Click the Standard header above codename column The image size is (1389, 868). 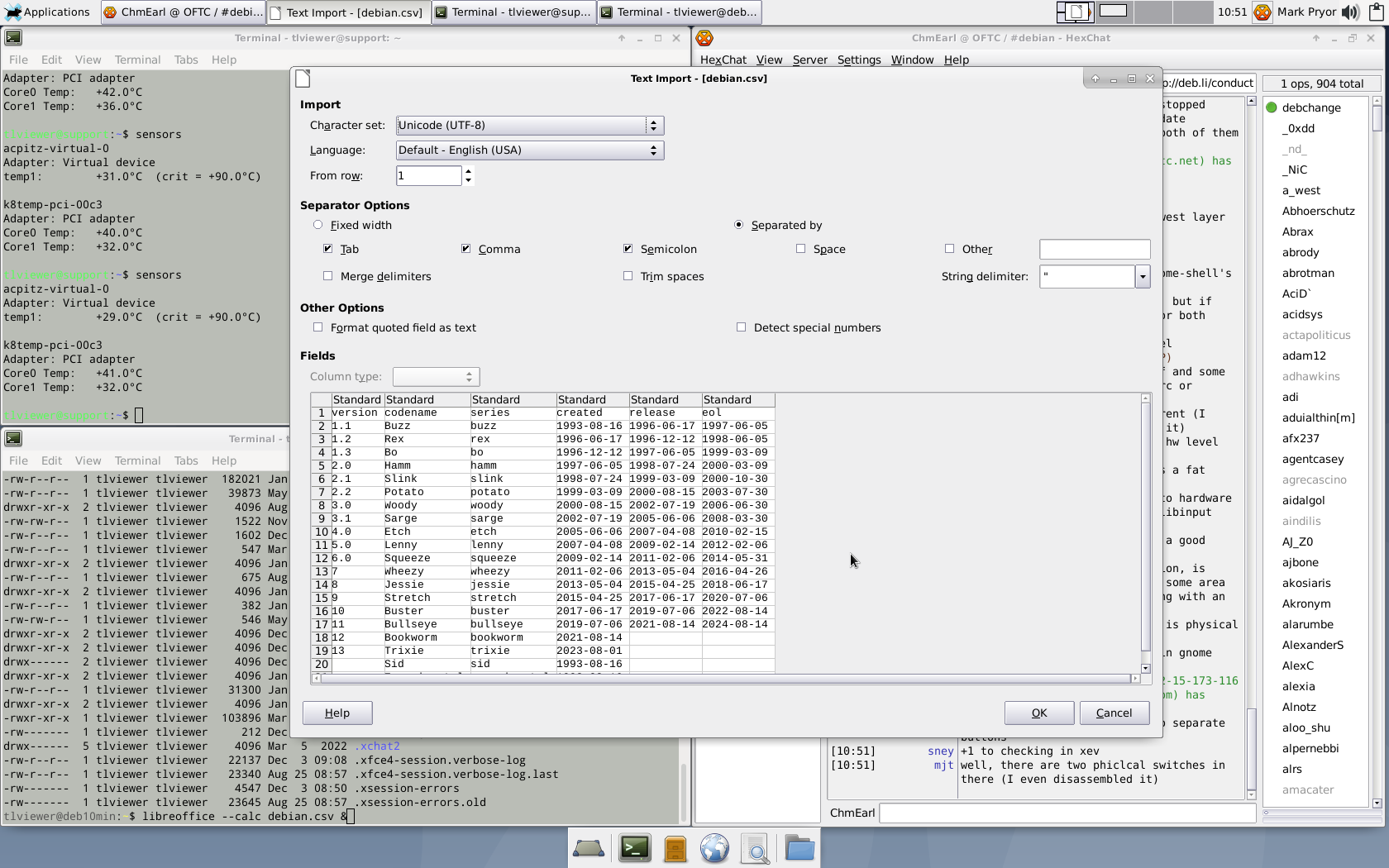[427, 400]
